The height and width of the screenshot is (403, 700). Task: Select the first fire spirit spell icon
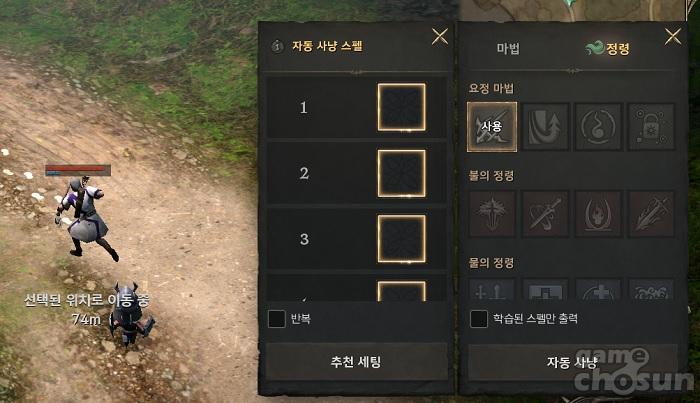[x=492, y=214]
